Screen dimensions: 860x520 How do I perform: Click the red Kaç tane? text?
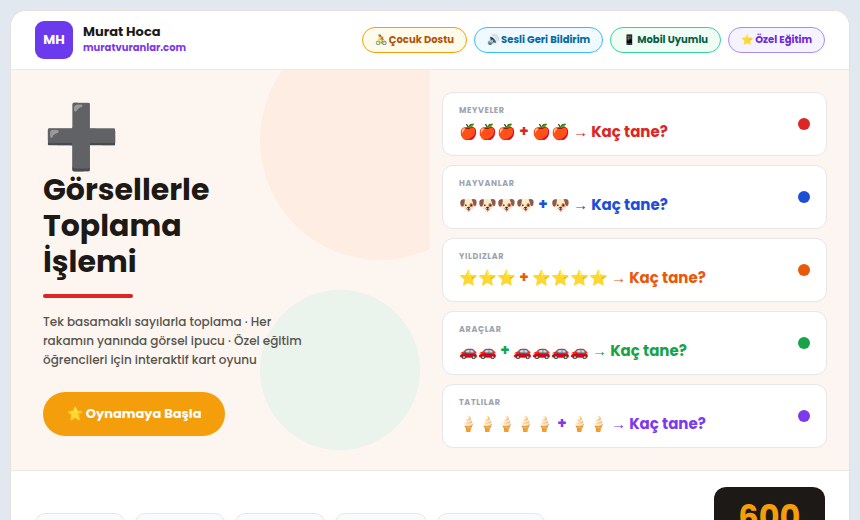pos(629,132)
